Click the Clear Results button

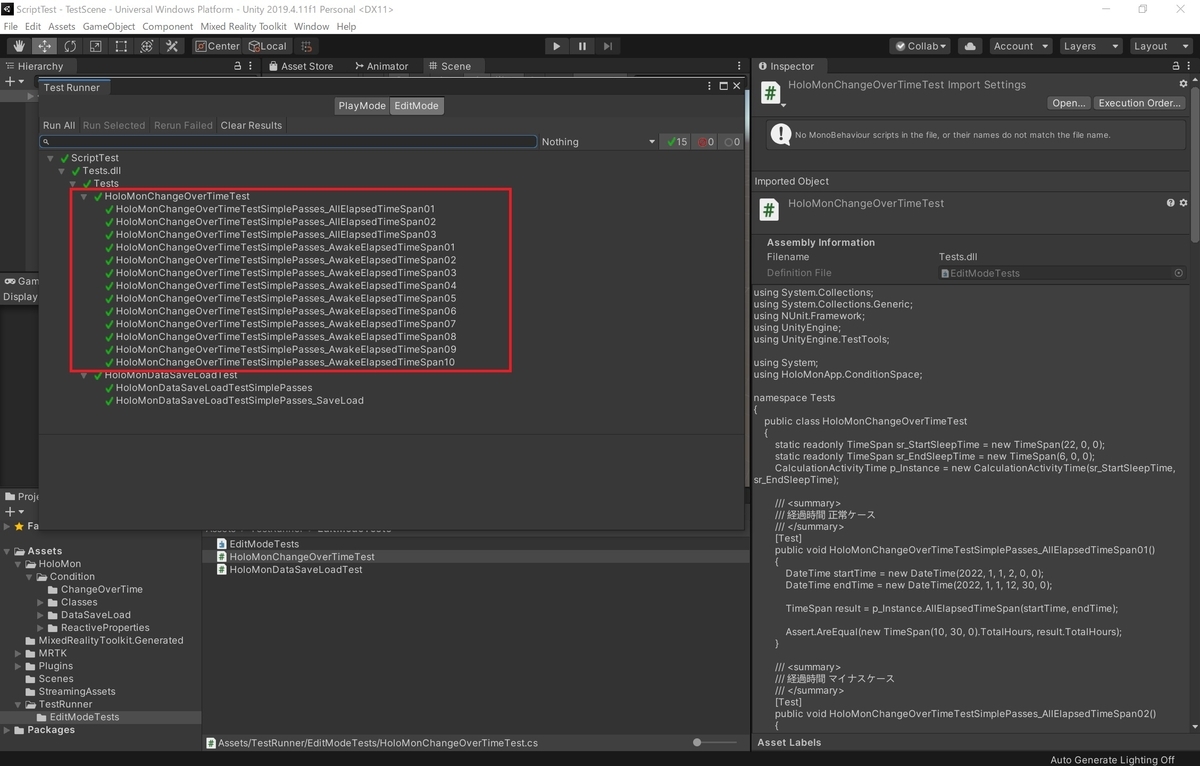[251, 125]
